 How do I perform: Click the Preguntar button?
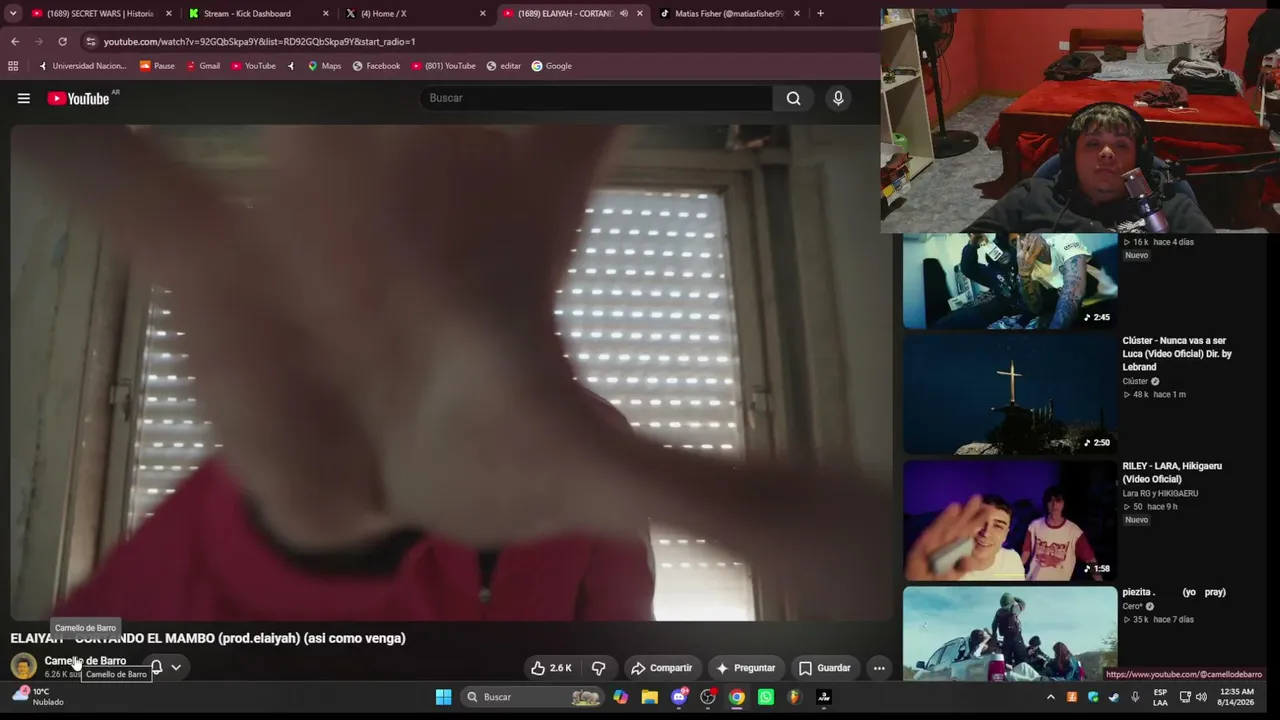coord(745,668)
